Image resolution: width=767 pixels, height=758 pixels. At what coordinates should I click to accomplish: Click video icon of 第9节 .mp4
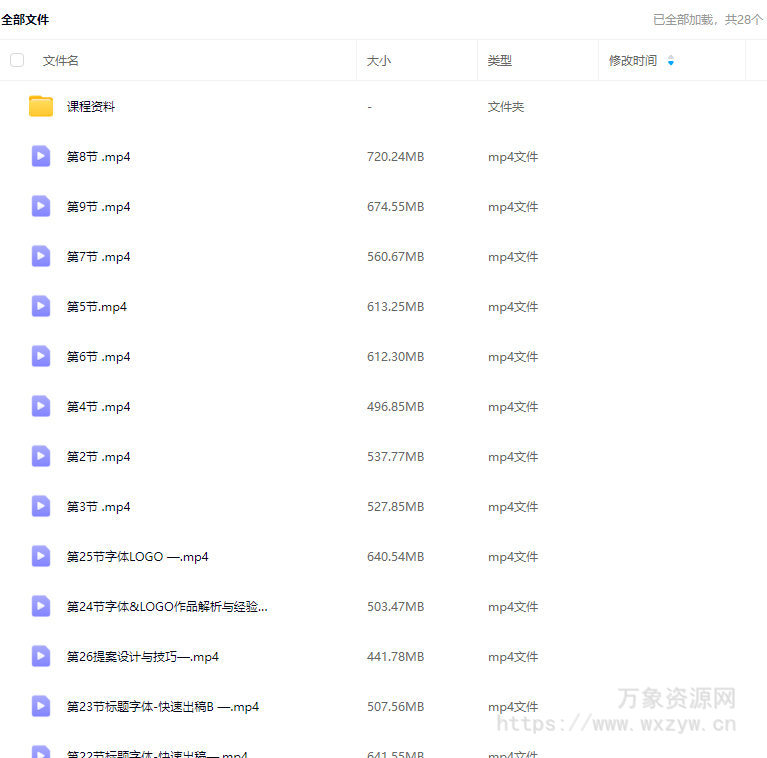[41, 206]
